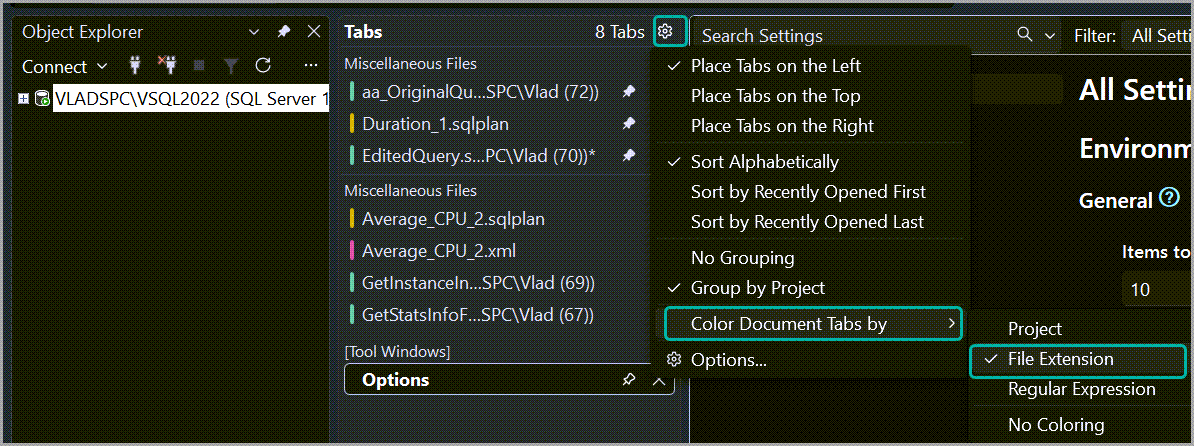Image resolution: width=1194 pixels, height=446 pixels.
Task: Open the General help question icon
Action: point(1168,199)
